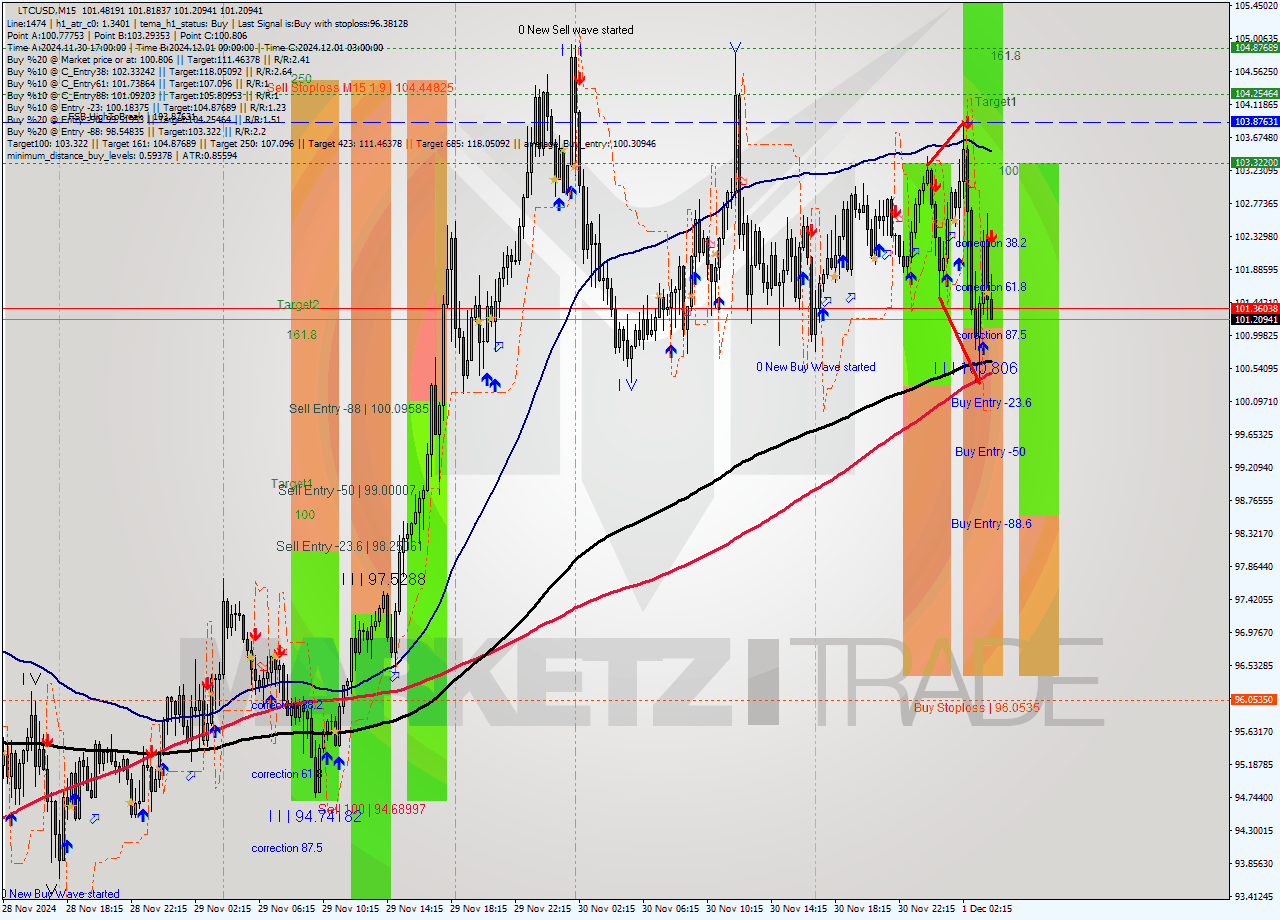This screenshot has width=1280, height=920.
Task: Select the green 'Target2' label
Action: [x=298, y=303]
